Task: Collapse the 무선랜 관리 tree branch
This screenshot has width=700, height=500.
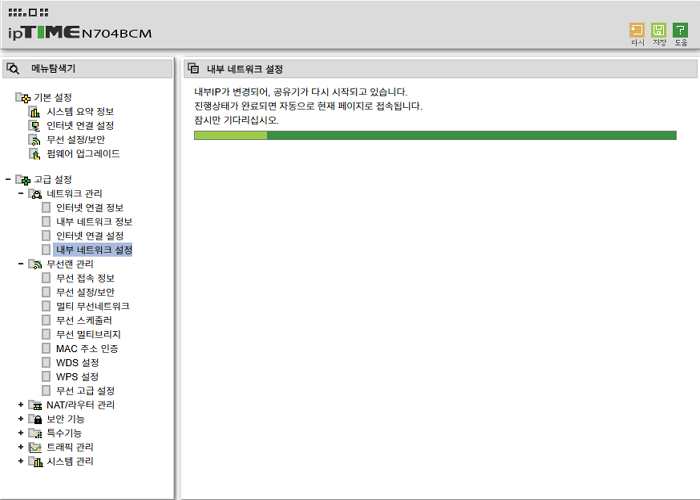Action: [x=21, y=264]
